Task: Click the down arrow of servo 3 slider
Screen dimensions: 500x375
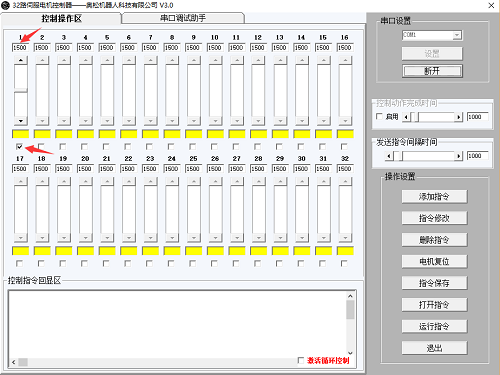Action: [64, 121]
